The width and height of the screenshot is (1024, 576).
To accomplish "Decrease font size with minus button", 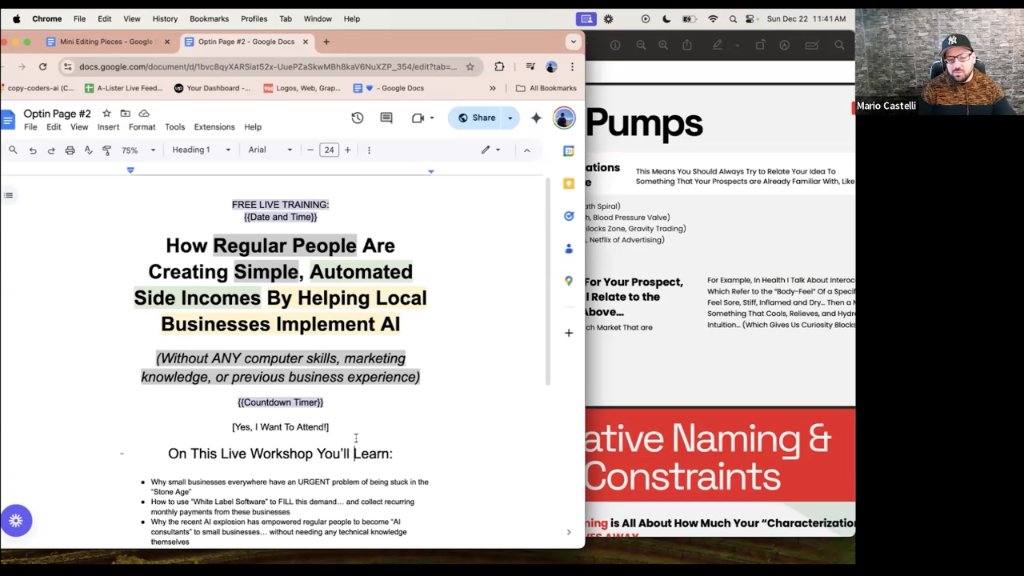I will tap(310, 150).
